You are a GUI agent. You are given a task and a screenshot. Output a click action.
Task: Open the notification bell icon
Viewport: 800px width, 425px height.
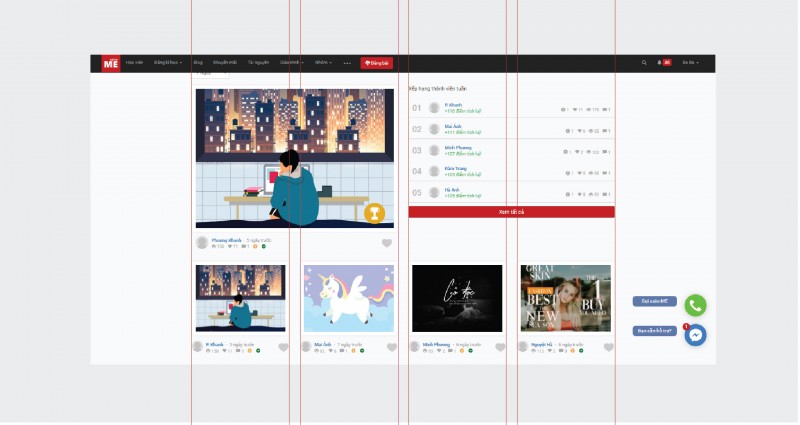659,62
